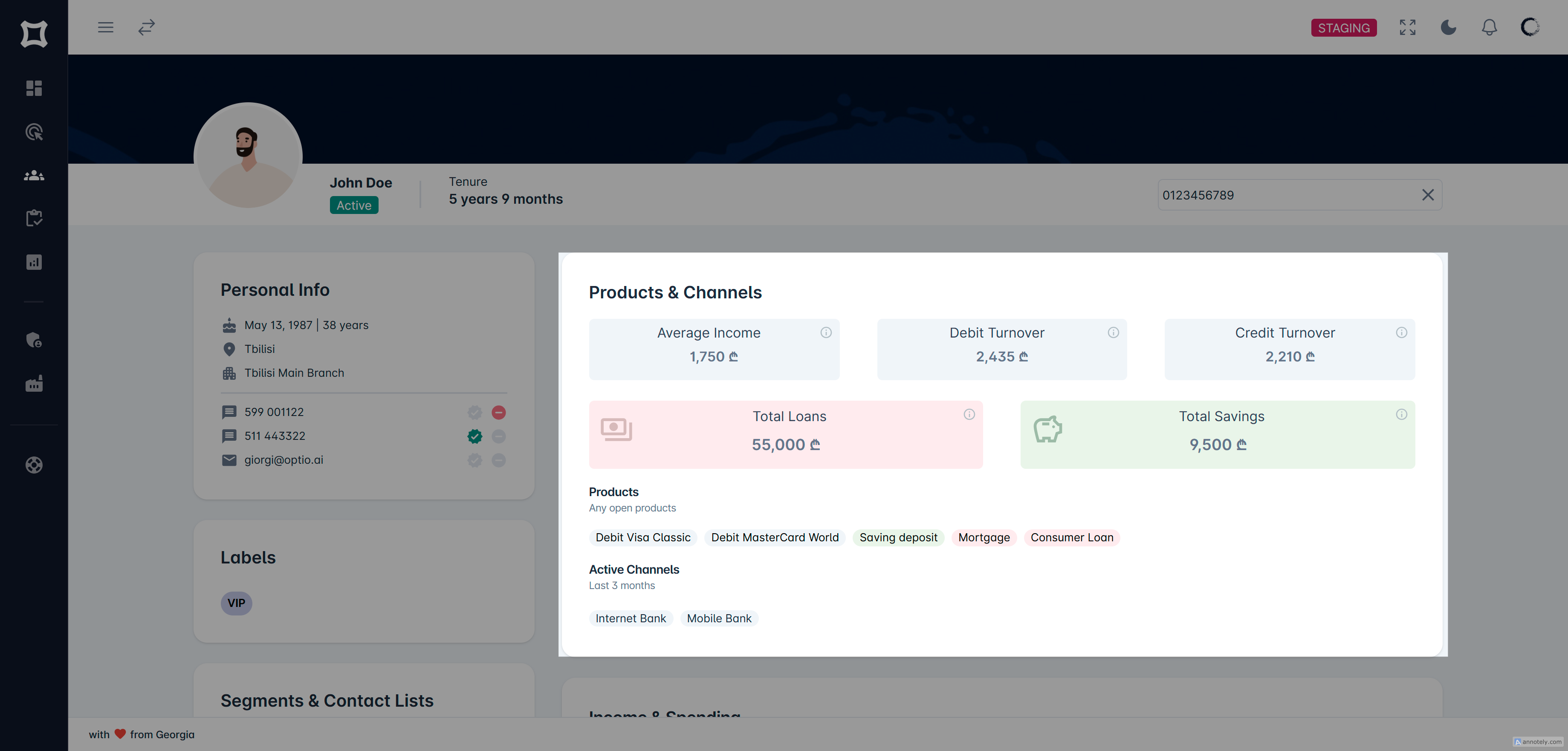Toggle red block icon for 599 001122
Image resolution: width=1568 pixels, height=751 pixels.
coord(498,412)
